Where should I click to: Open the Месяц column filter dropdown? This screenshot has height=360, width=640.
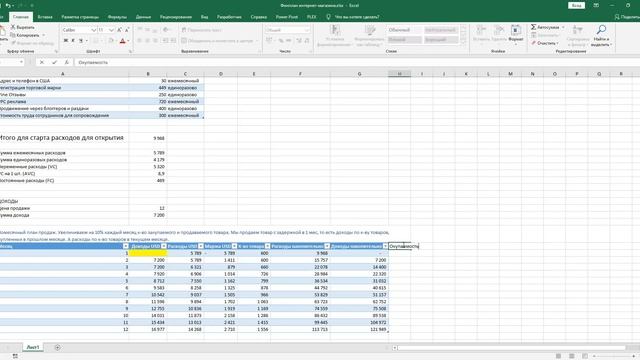(x=126, y=246)
